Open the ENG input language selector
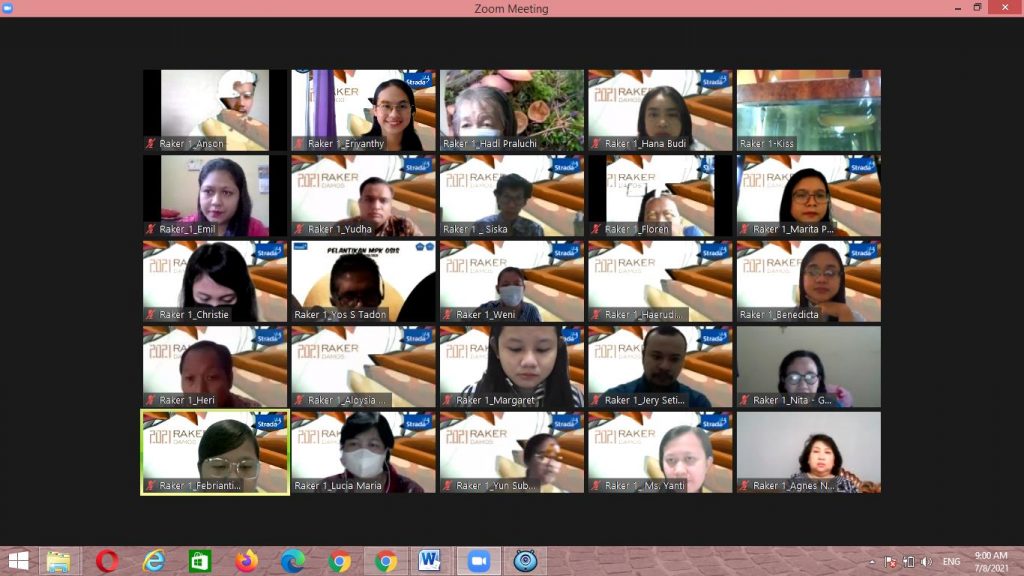1024x576 pixels. point(951,562)
